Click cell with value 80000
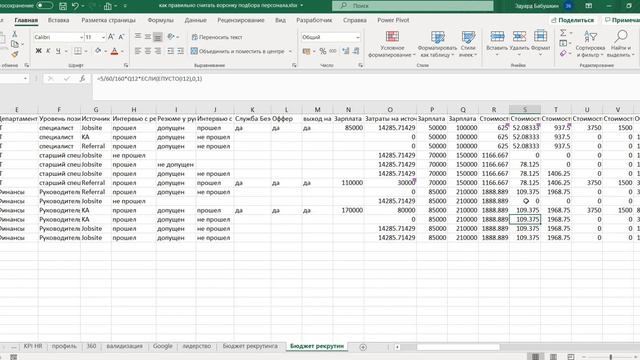This screenshot has height=360, width=640. 390,210
